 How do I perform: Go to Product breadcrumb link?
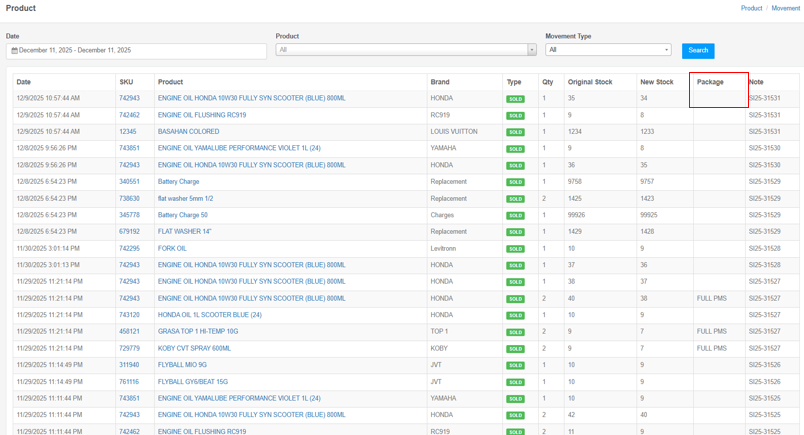(751, 8)
